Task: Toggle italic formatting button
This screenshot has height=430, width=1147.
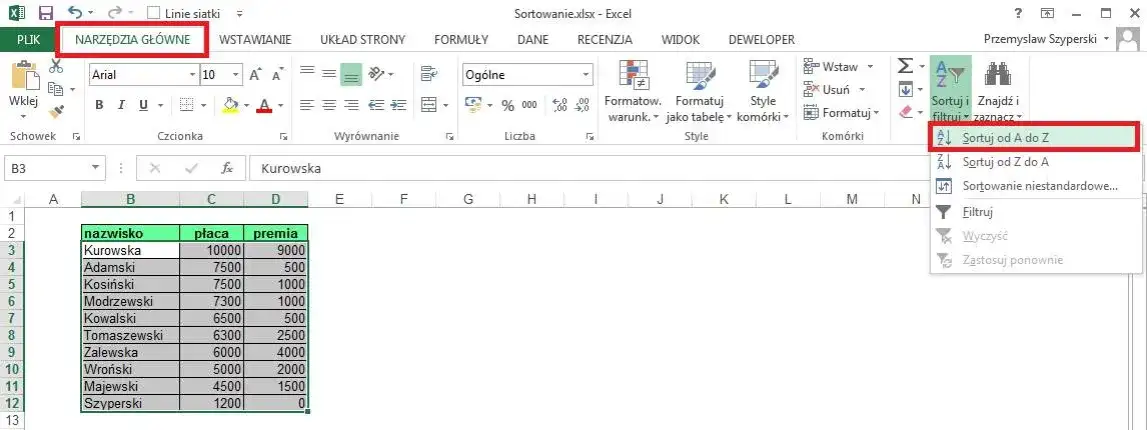Action: 121,105
